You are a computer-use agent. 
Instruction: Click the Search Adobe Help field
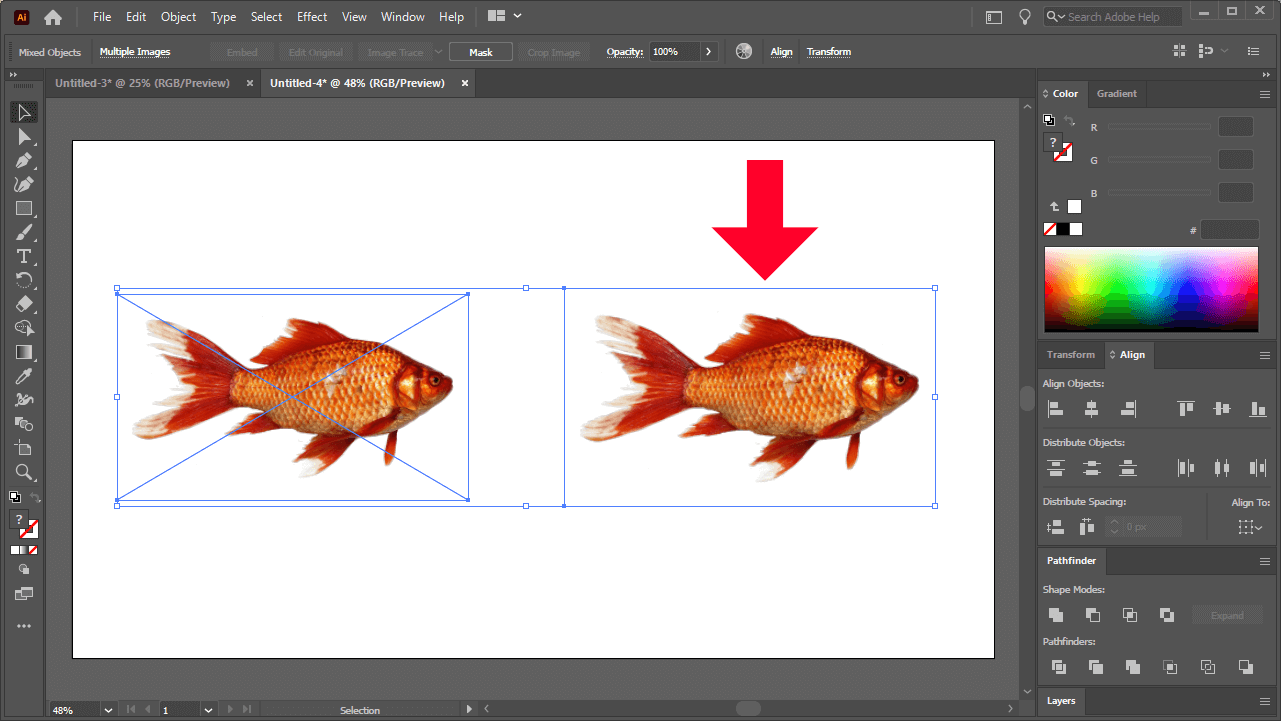click(x=1113, y=17)
